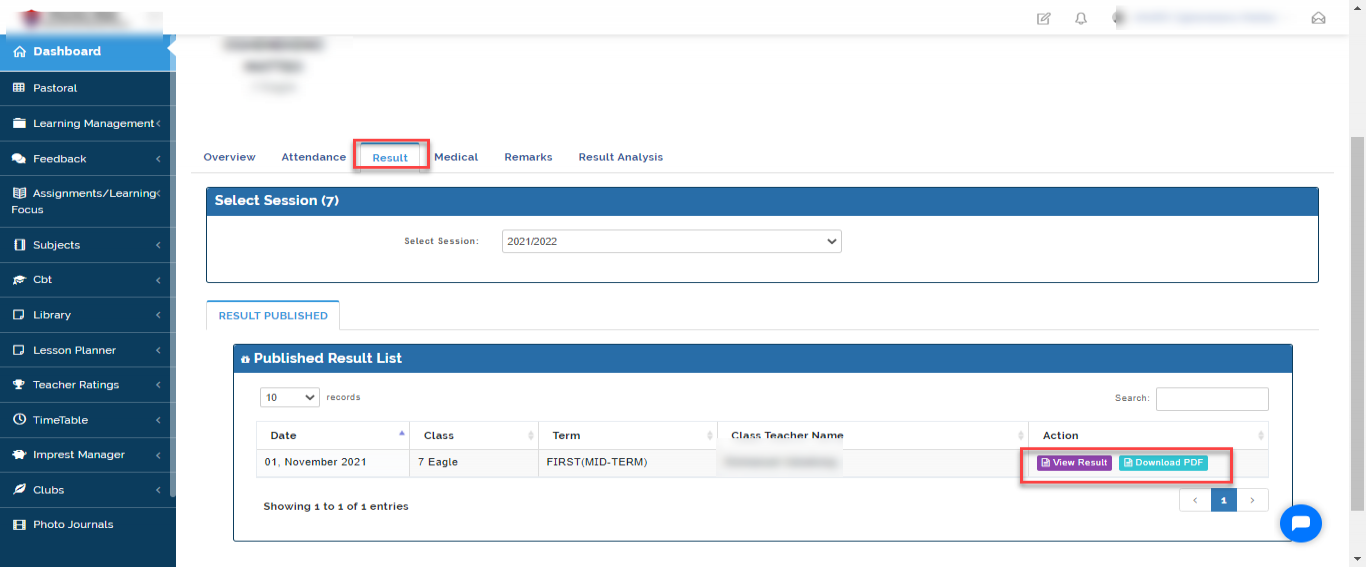This screenshot has height=567, width=1366.
Task: Focus the Search input field
Action: [x=1212, y=398]
